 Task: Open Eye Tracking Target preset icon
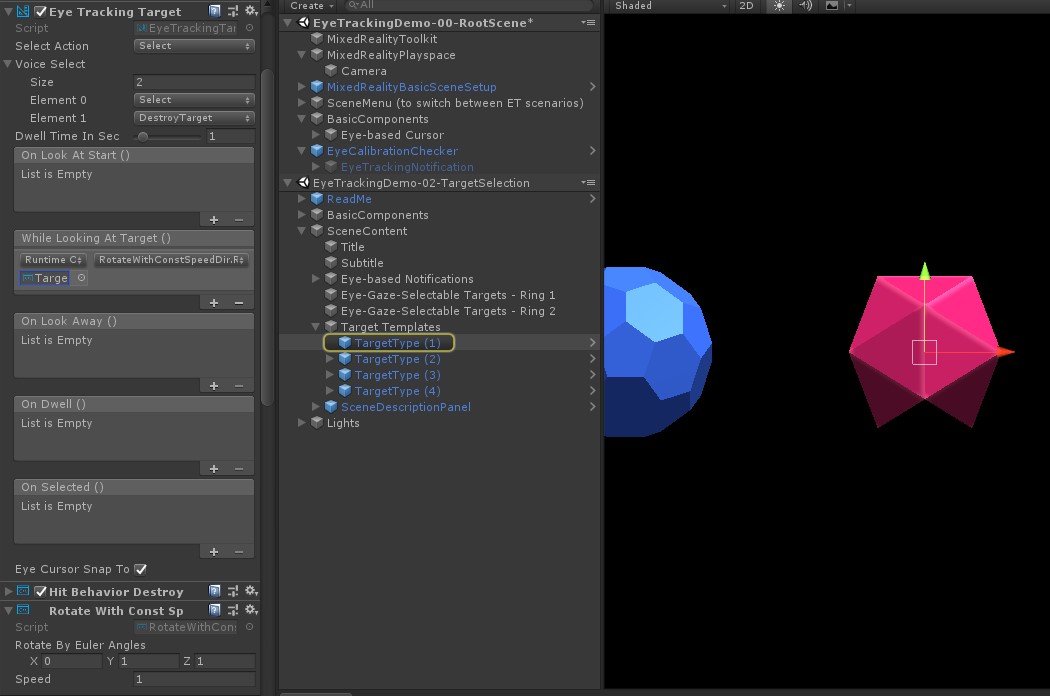(233, 11)
